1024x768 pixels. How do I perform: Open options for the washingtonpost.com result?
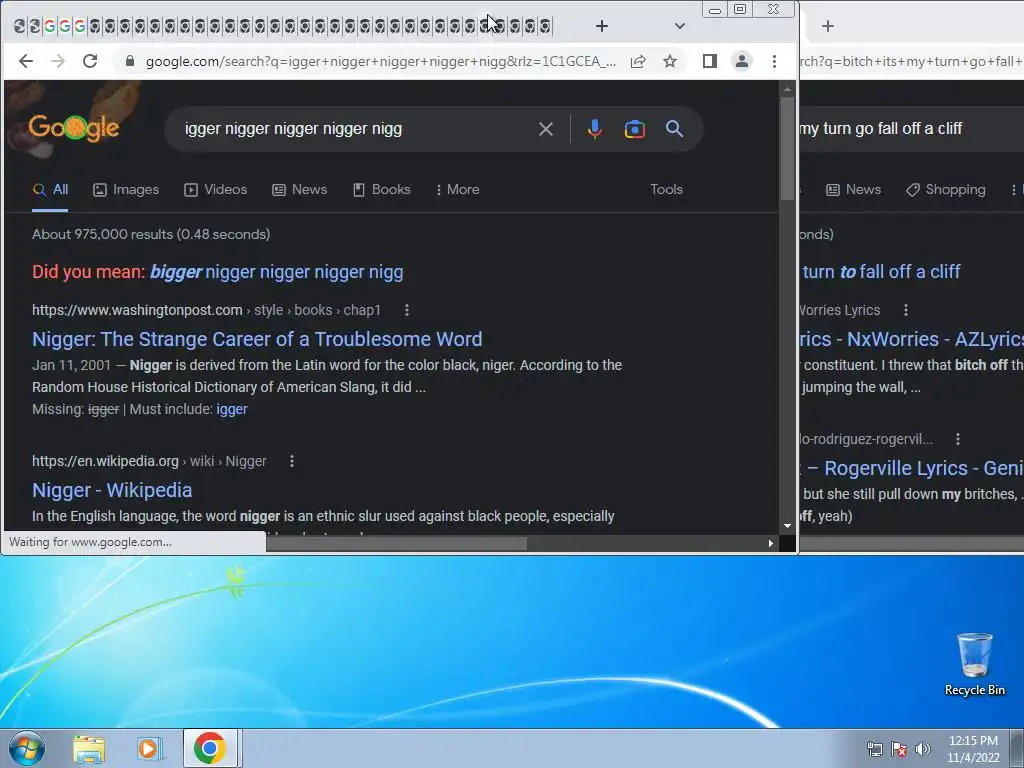(407, 310)
